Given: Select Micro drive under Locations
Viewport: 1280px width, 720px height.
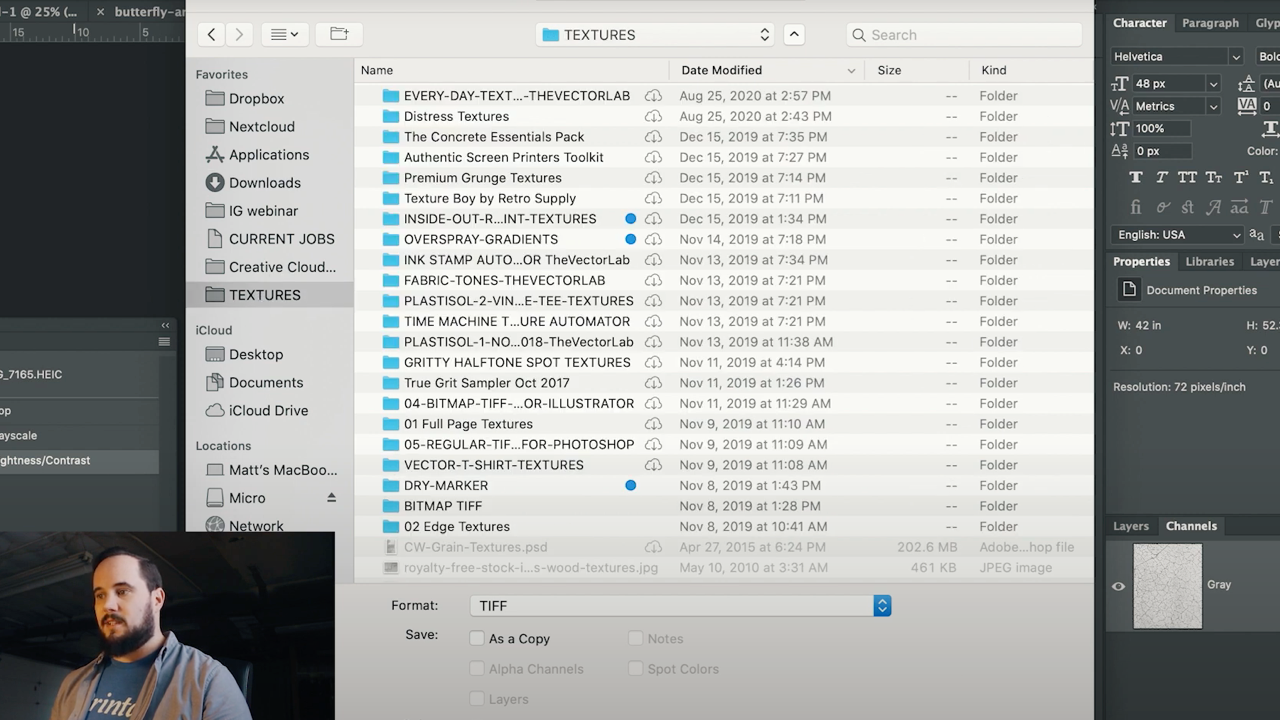Looking at the screenshot, I should [x=246, y=497].
